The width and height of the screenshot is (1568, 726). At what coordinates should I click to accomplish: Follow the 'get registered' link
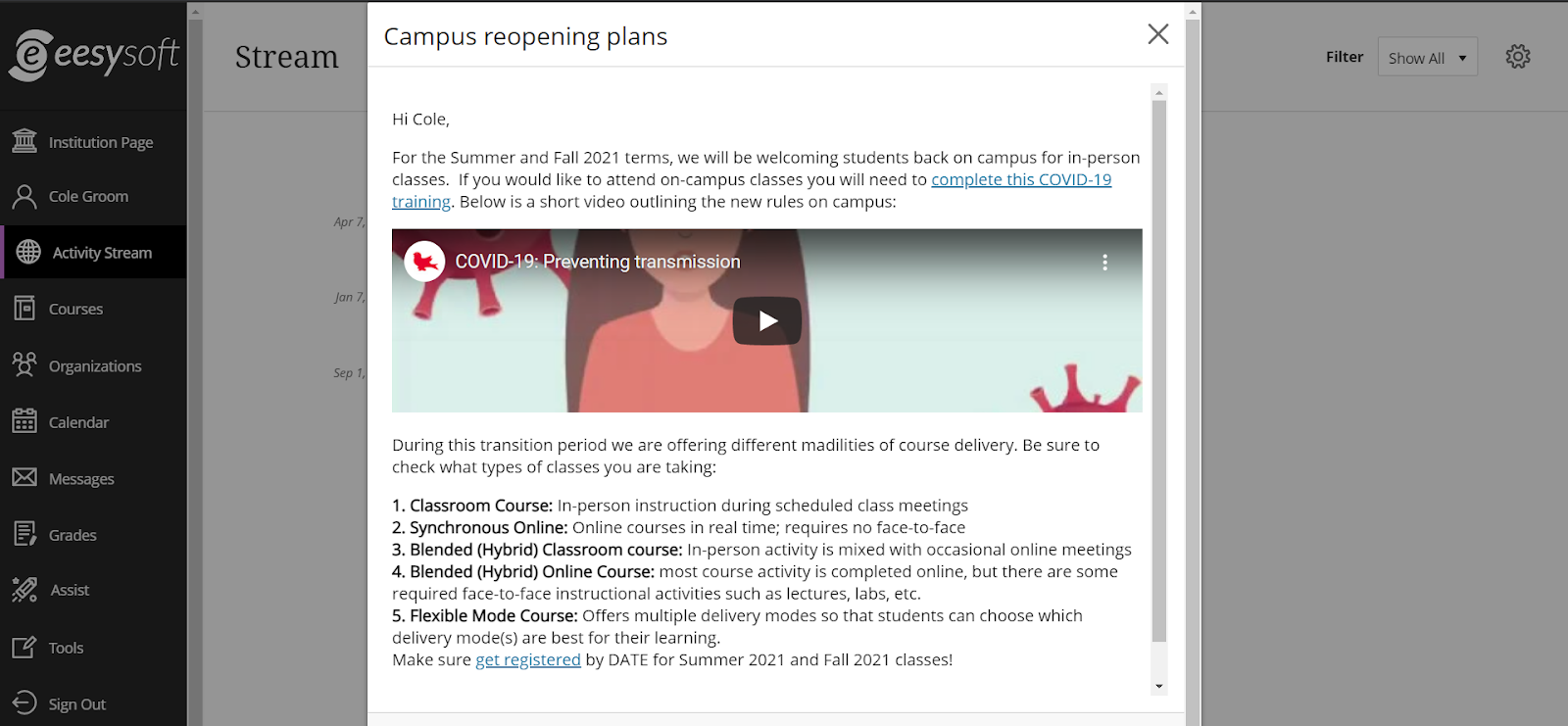[528, 659]
